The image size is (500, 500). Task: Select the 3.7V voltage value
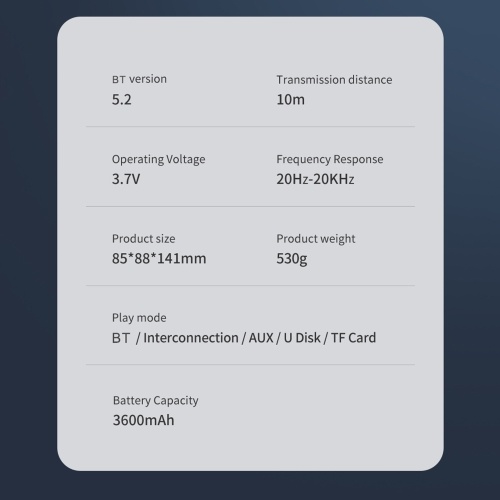point(126,179)
